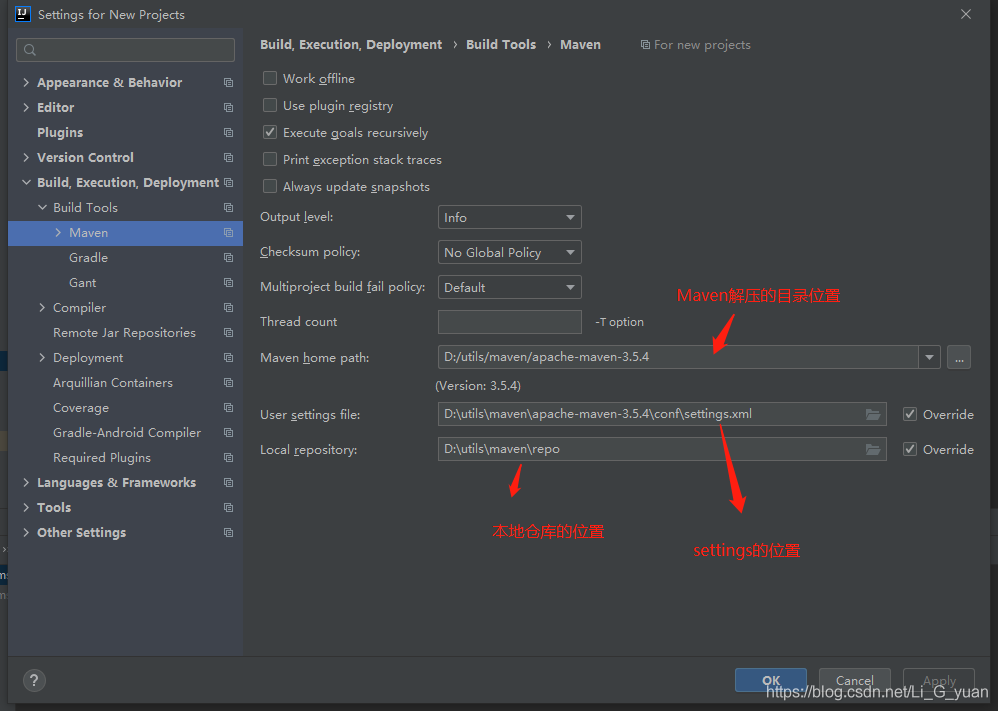Click the copy icon beside Plugins

click(228, 132)
